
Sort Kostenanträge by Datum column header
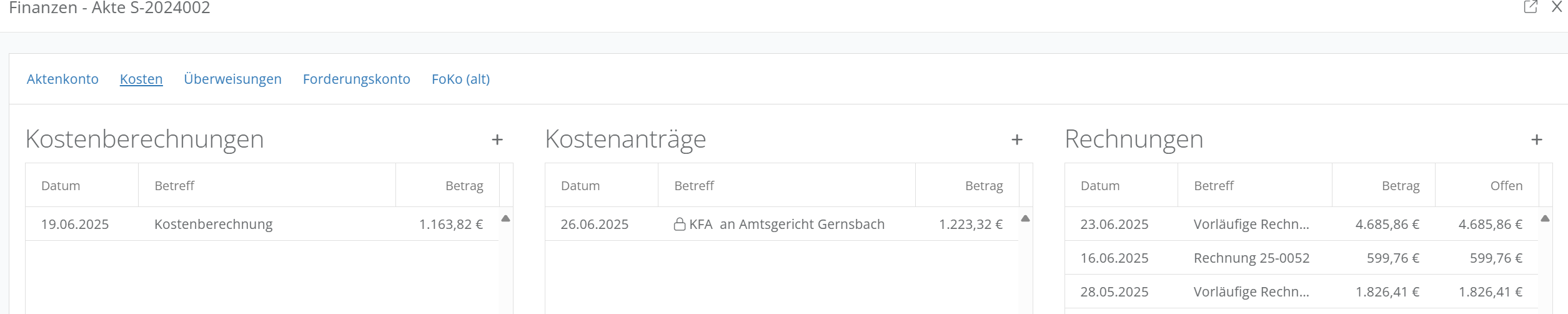[580, 186]
